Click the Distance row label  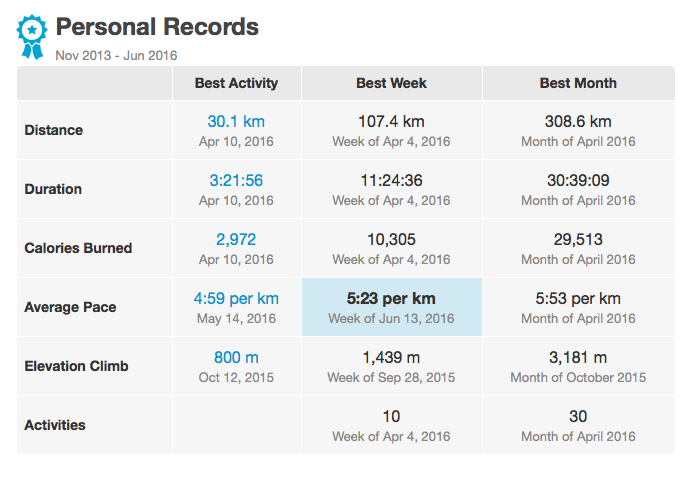[54, 130]
